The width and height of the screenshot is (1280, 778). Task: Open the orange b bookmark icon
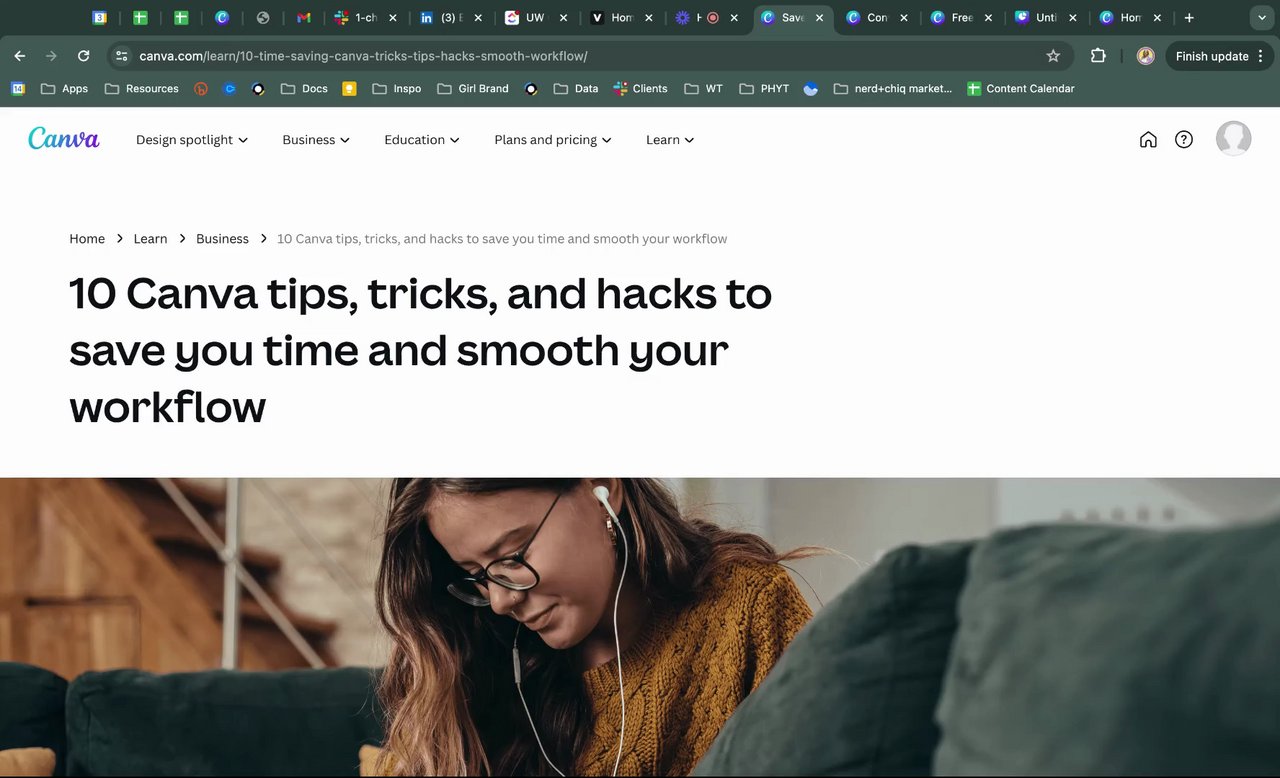pos(201,88)
